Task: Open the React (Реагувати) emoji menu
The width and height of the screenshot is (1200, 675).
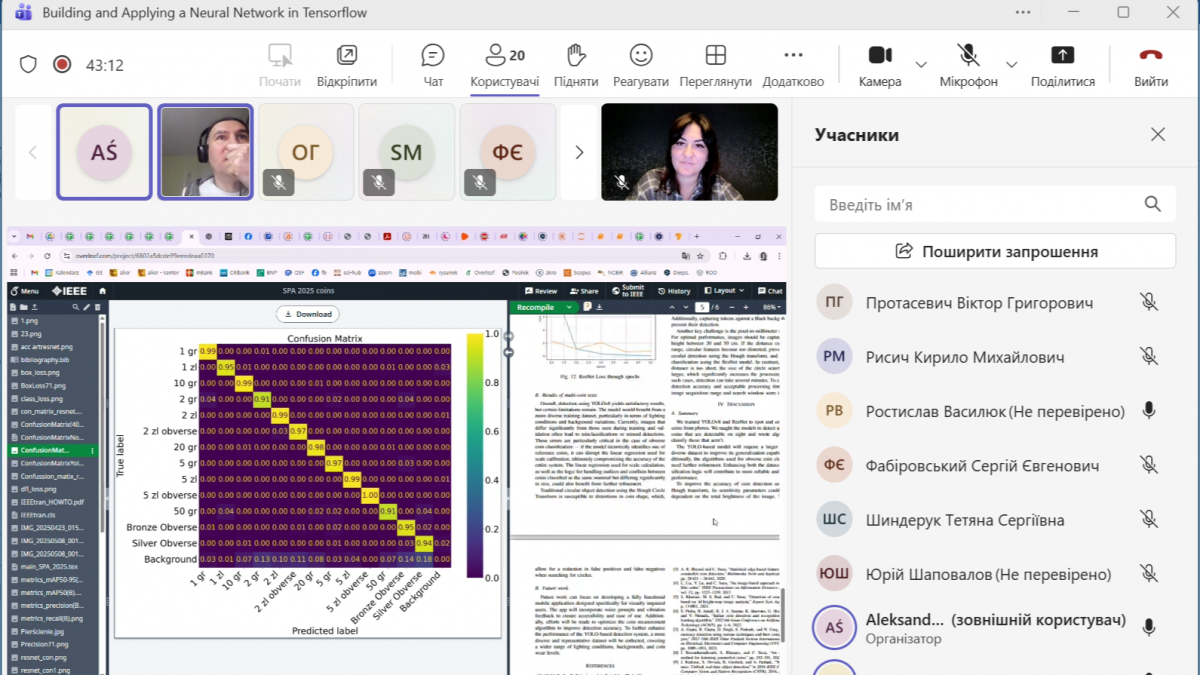Action: point(641,64)
